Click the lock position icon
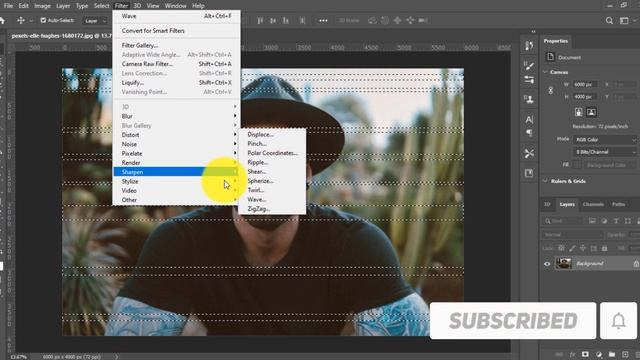The width and height of the screenshot is (640, 360). tap(583, 248)
